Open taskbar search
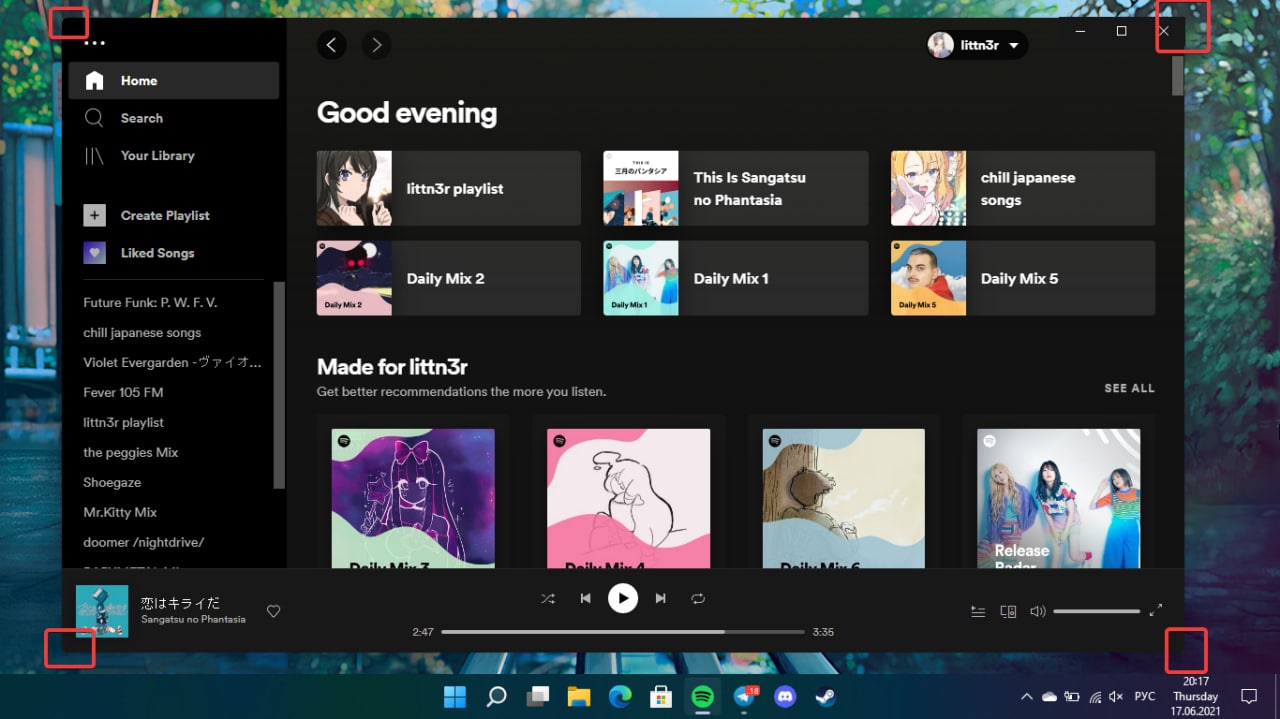This screenshot has width=1280, height=719. coord(496,696)
